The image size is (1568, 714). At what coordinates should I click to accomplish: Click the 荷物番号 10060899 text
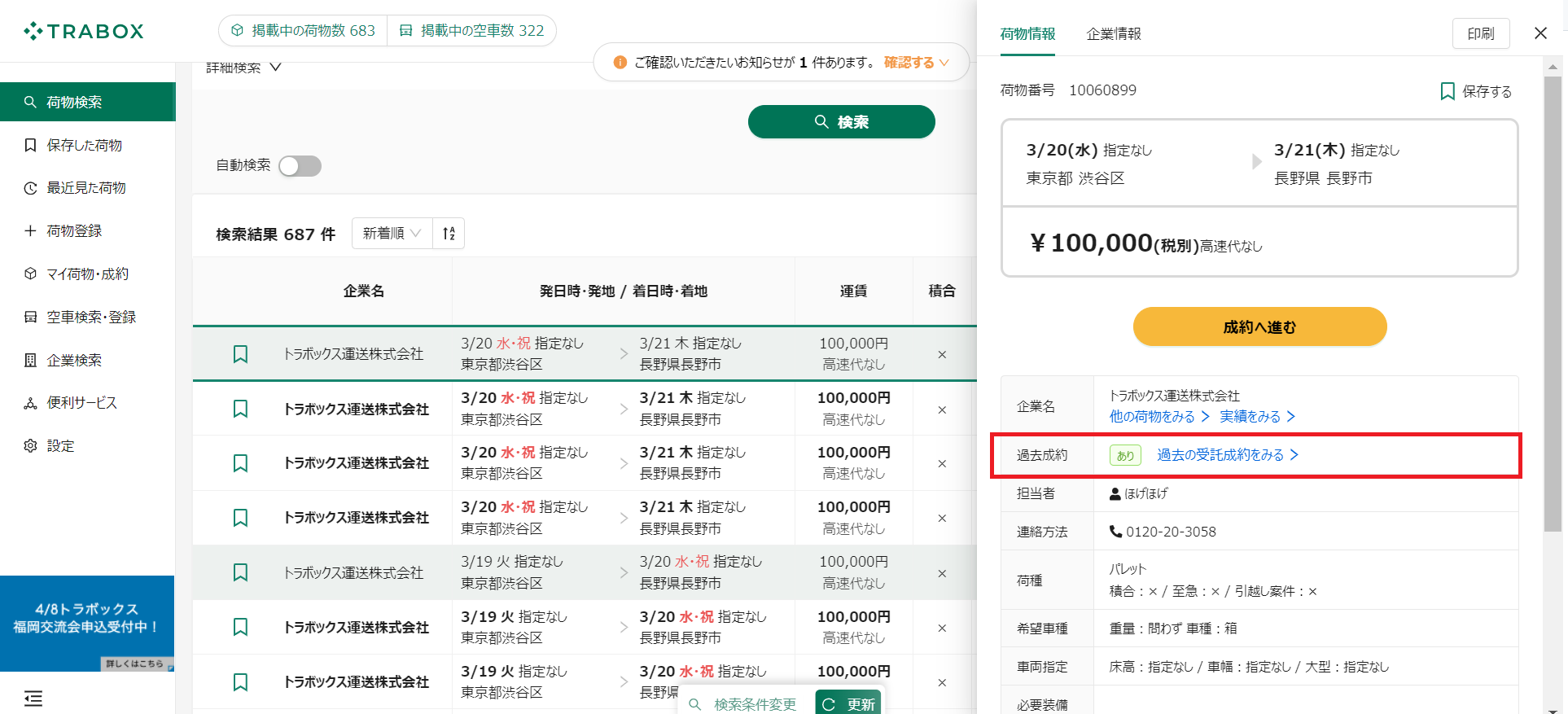coord(1068,90)
